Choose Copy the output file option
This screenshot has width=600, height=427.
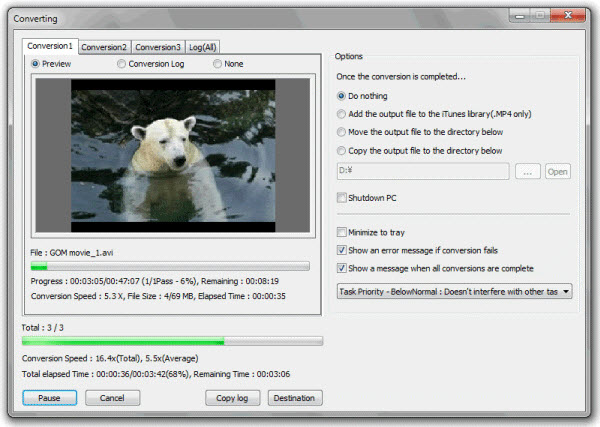(343, 151)
